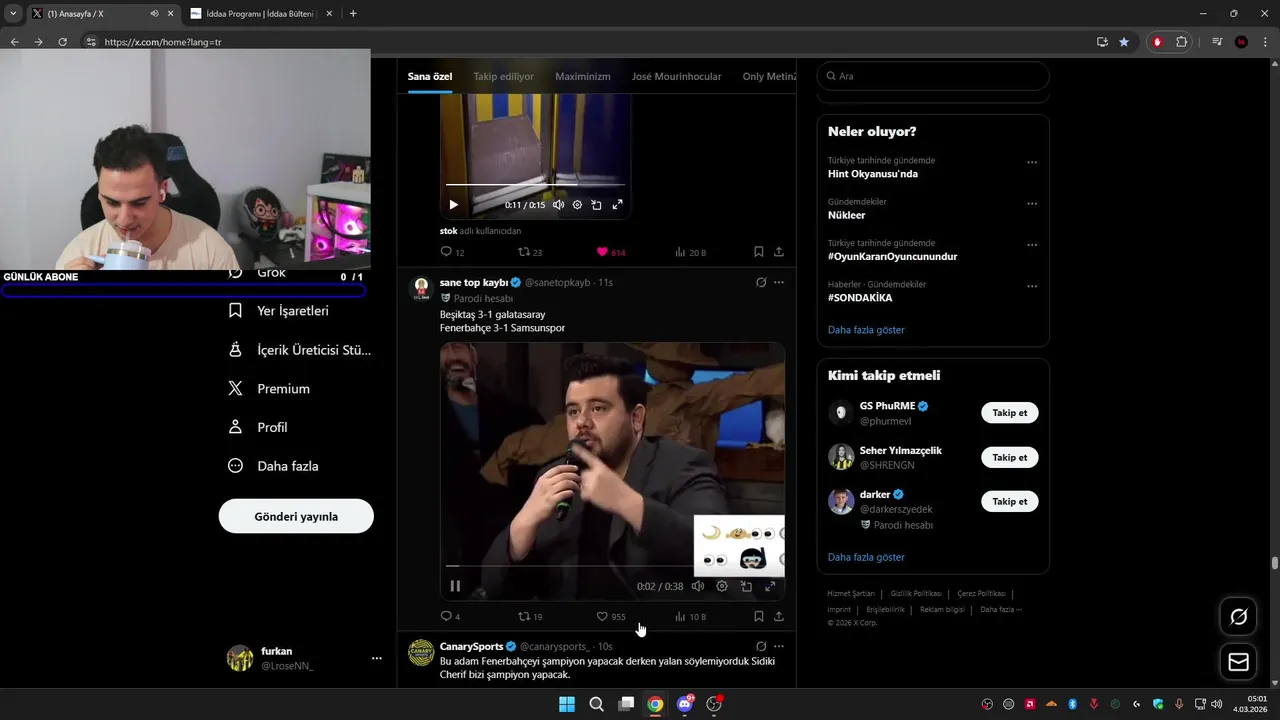Open Grok floating button at bottom right
The width and height of the screenshot is (1280, 720).
pos(1238,617)
